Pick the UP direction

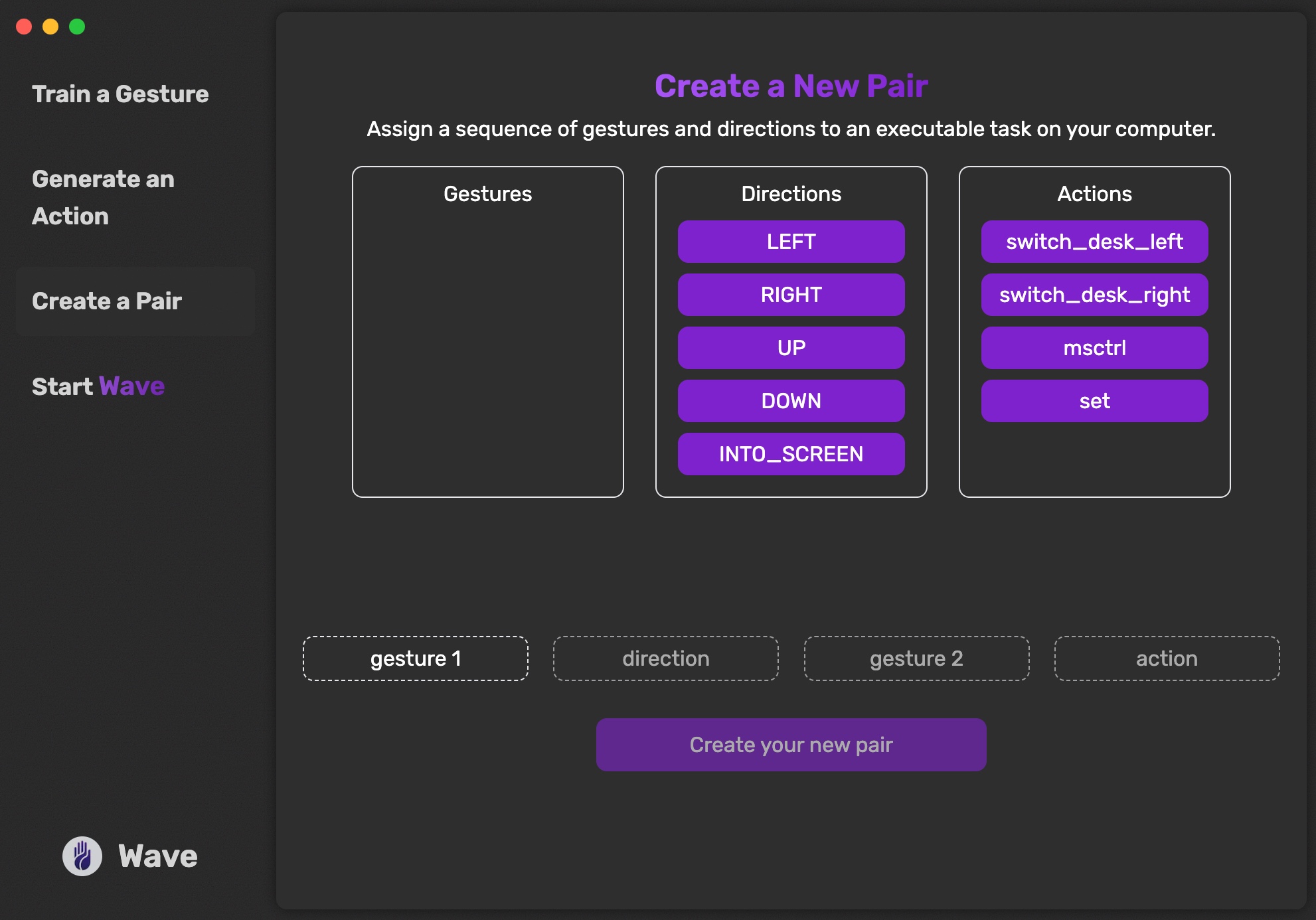tap(791, 348)
